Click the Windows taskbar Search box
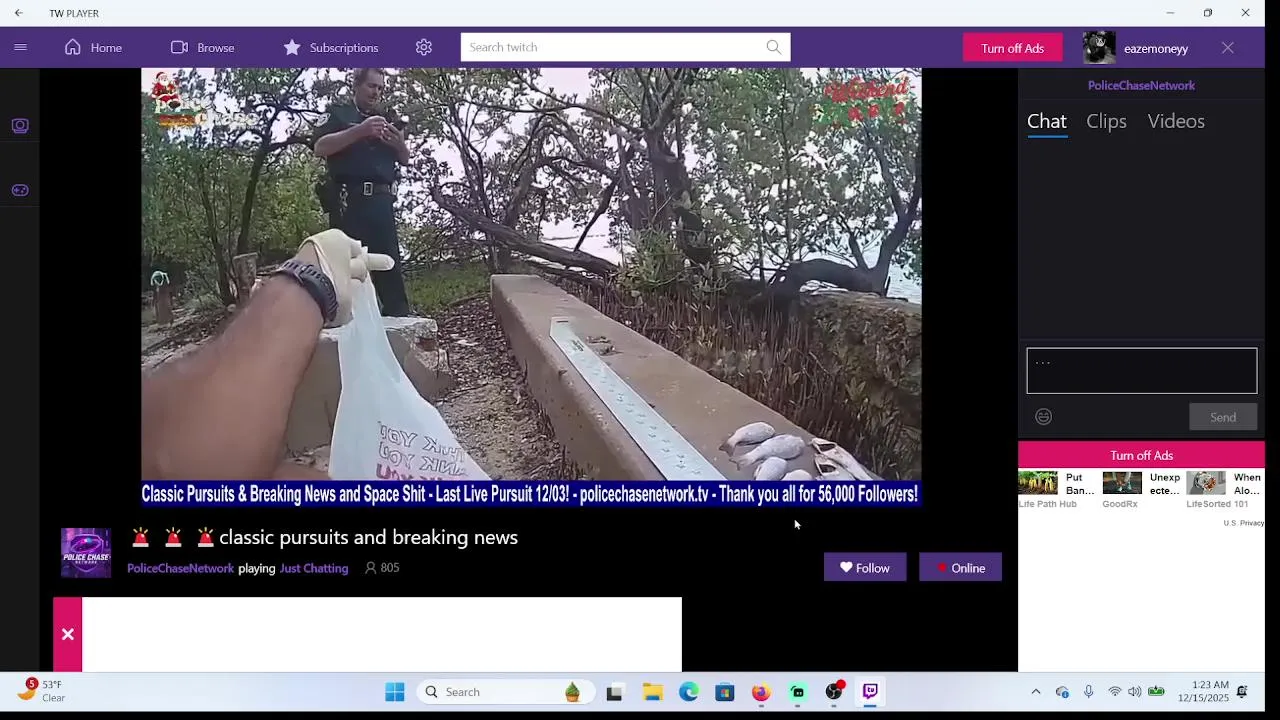This screenshot has width=1280, height=720. (506, 692)
